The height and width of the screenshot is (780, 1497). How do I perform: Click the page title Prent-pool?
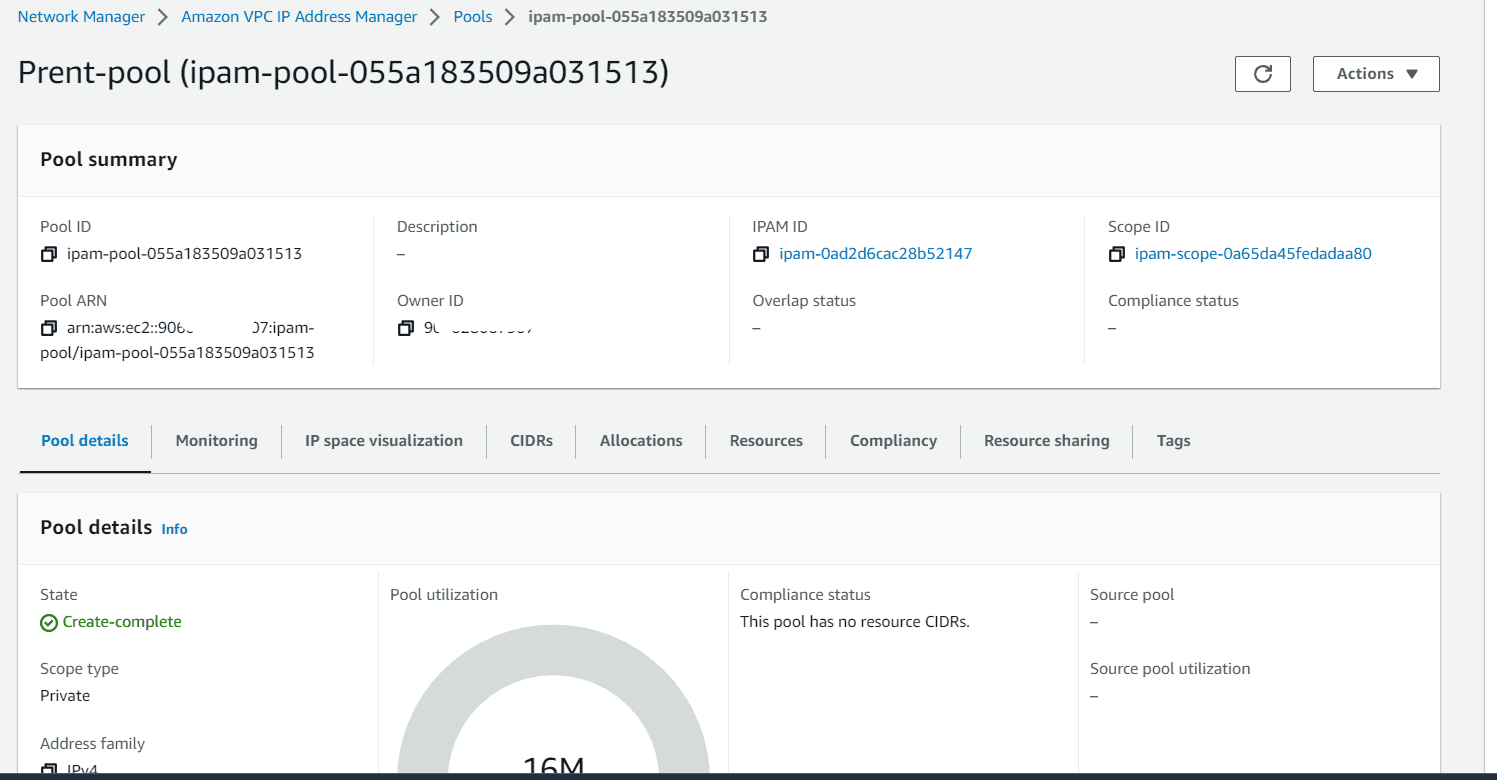(343, 73)
